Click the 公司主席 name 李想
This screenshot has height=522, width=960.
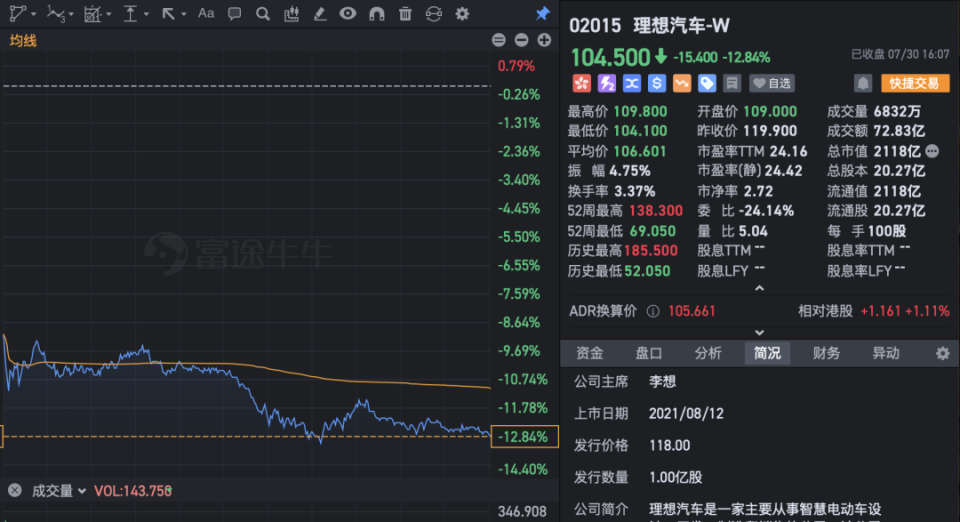(662, 382)
